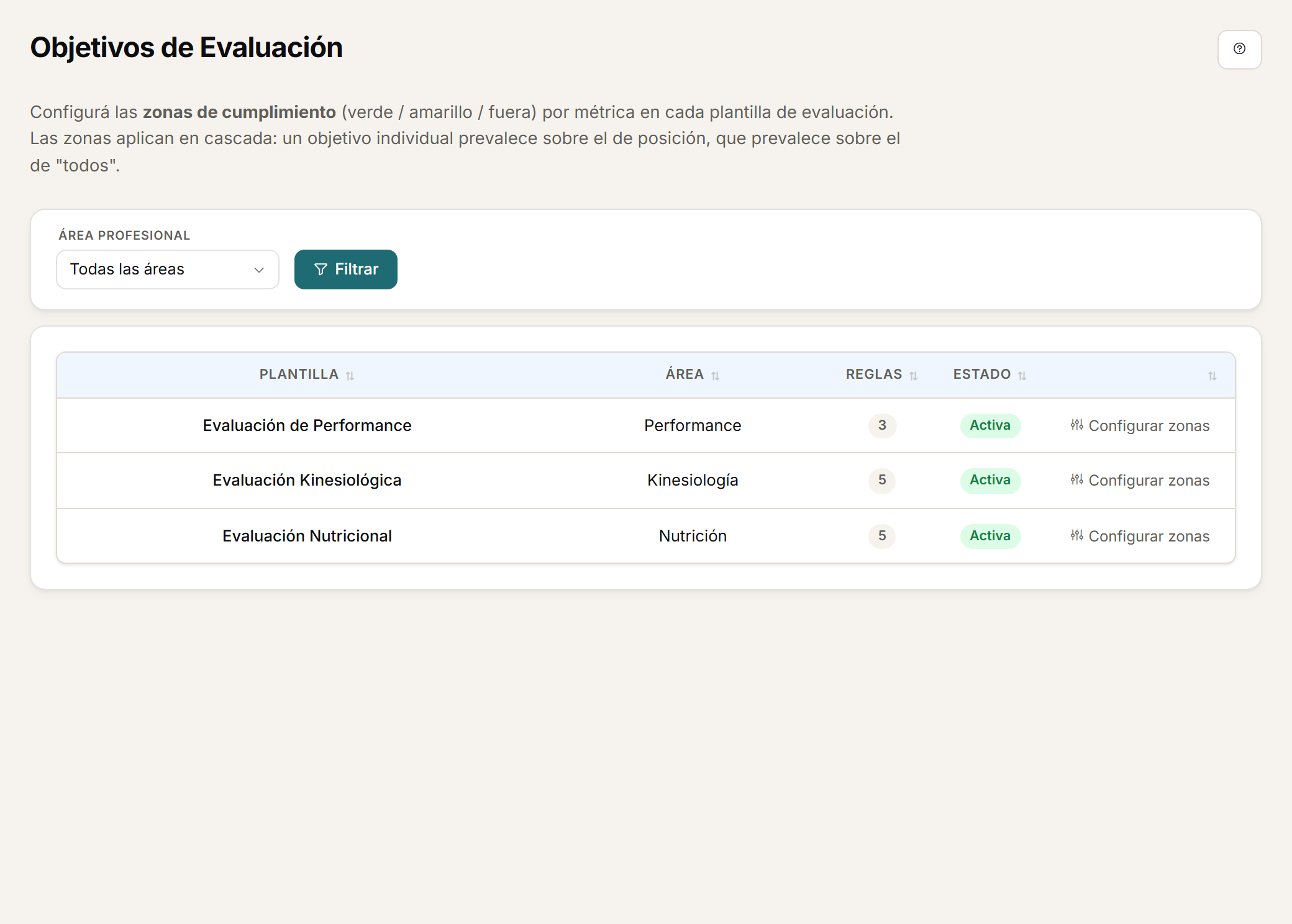Open the help question-mark button

1239,49
